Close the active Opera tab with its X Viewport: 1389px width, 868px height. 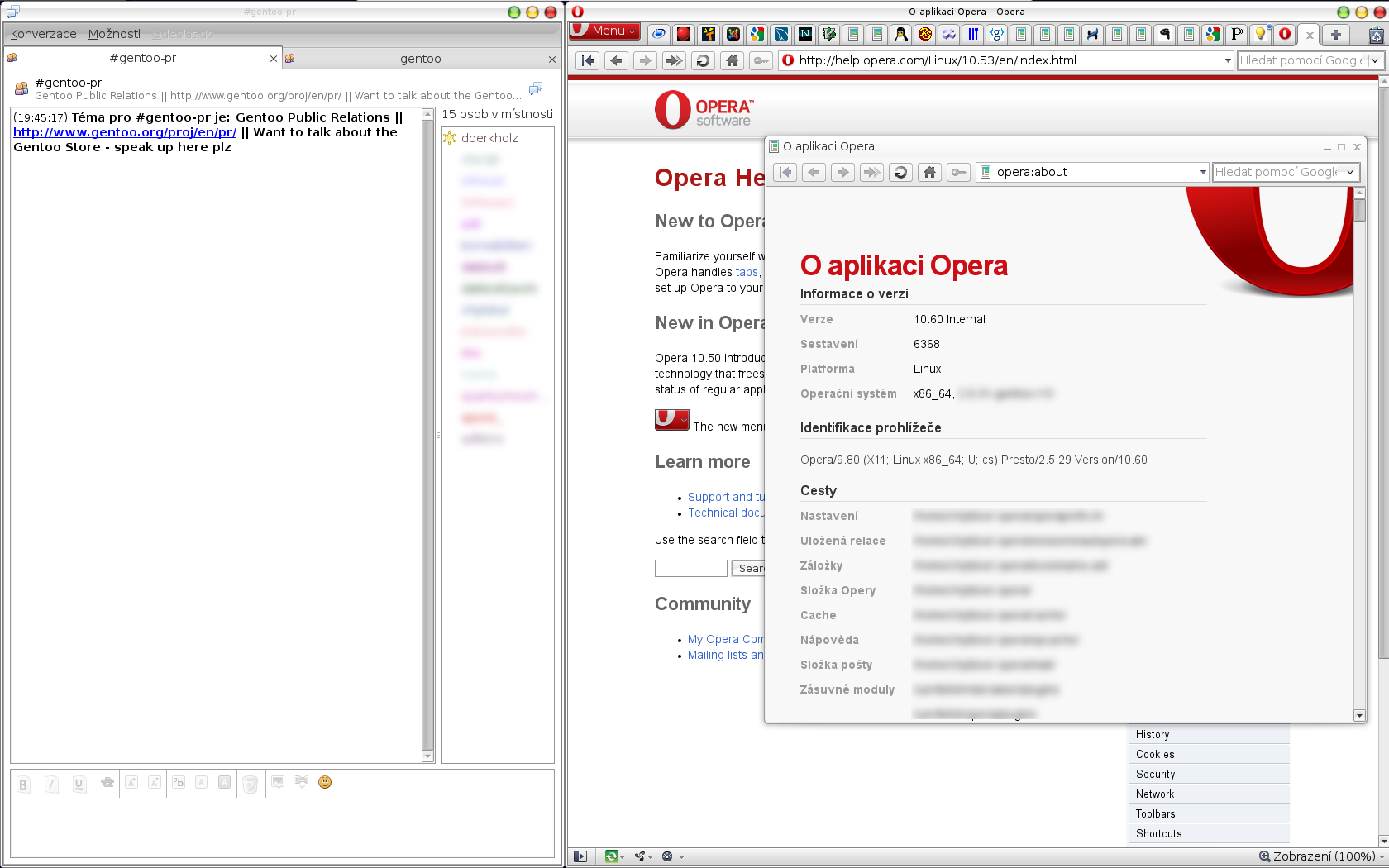pos(1310,35)
